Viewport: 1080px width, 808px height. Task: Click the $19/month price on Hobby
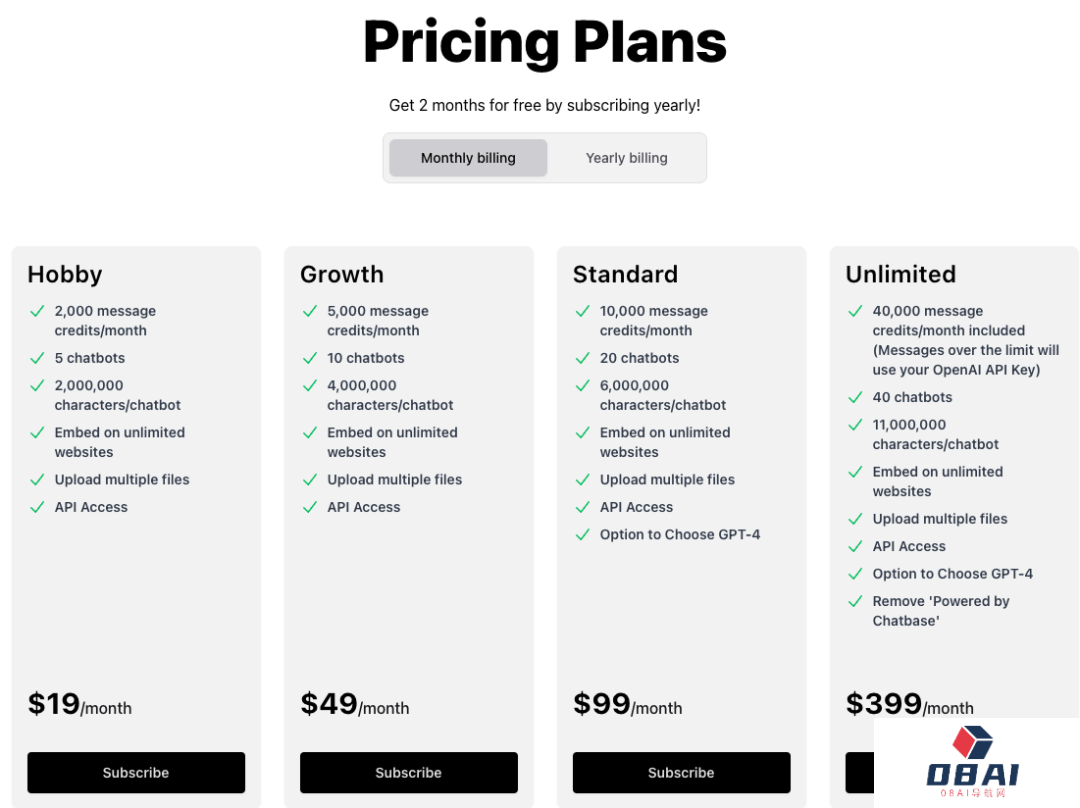(80, 704)
